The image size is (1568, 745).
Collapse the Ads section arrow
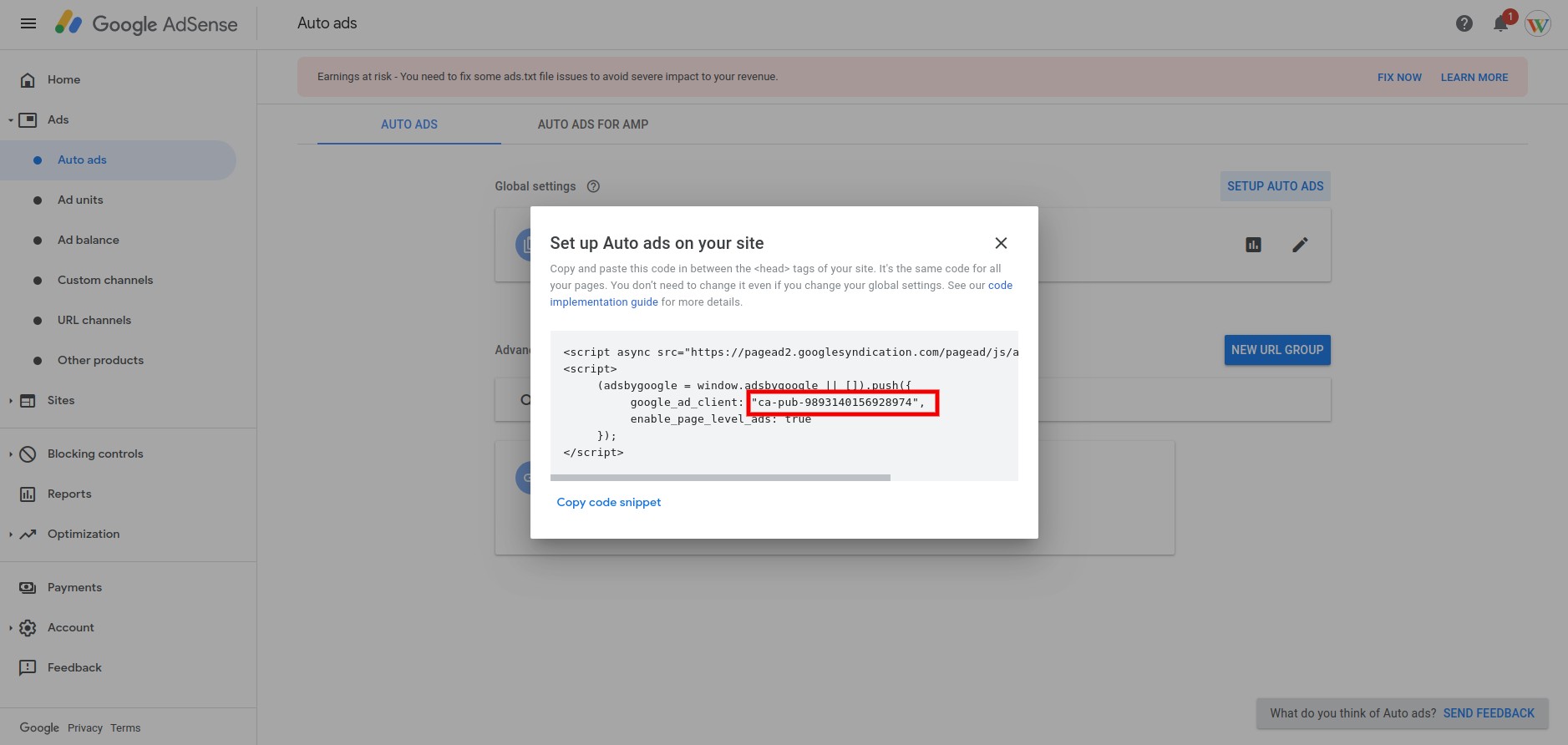coord(10,120)
